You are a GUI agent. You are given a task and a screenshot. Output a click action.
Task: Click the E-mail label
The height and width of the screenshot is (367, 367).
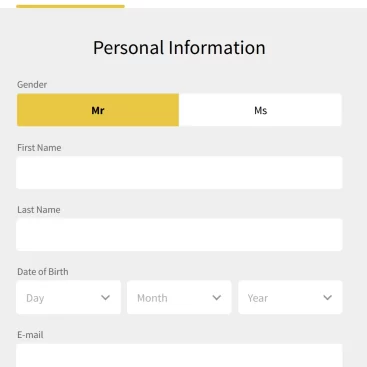pyautogui.click(x=30, y=335)
